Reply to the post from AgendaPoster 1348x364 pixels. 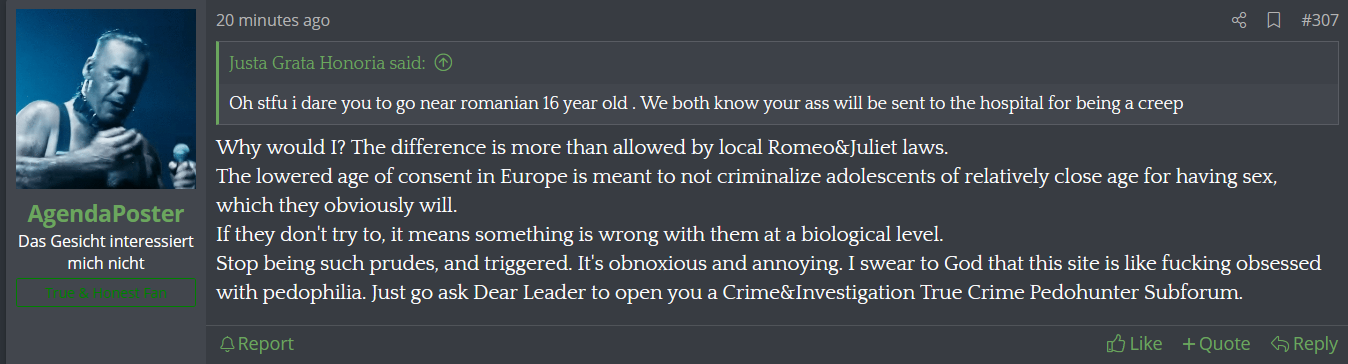(1304, 344)
